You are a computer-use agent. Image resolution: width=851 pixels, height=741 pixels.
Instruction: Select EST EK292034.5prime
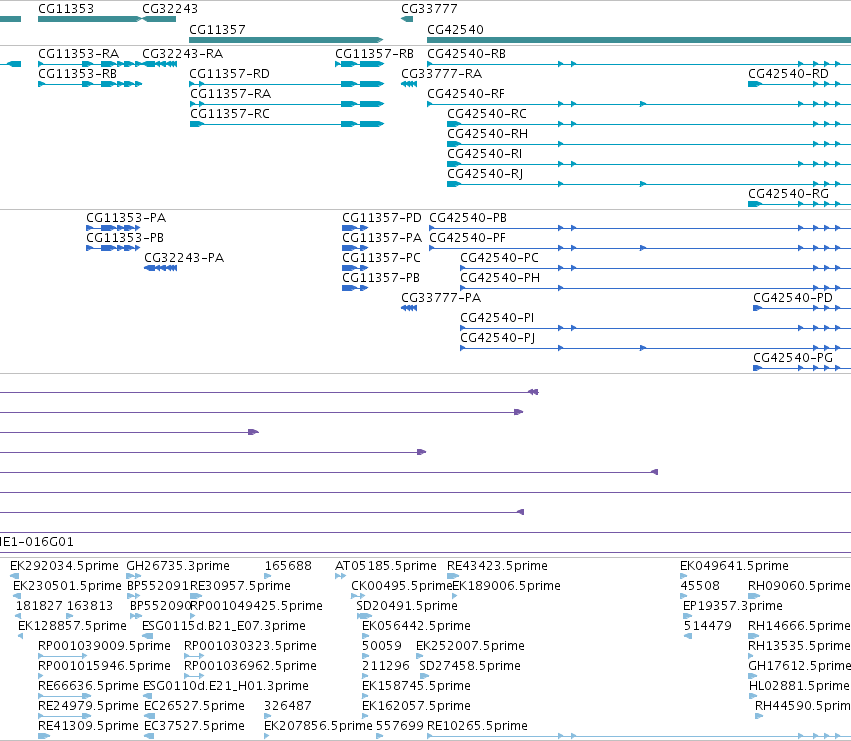(64, 566)
